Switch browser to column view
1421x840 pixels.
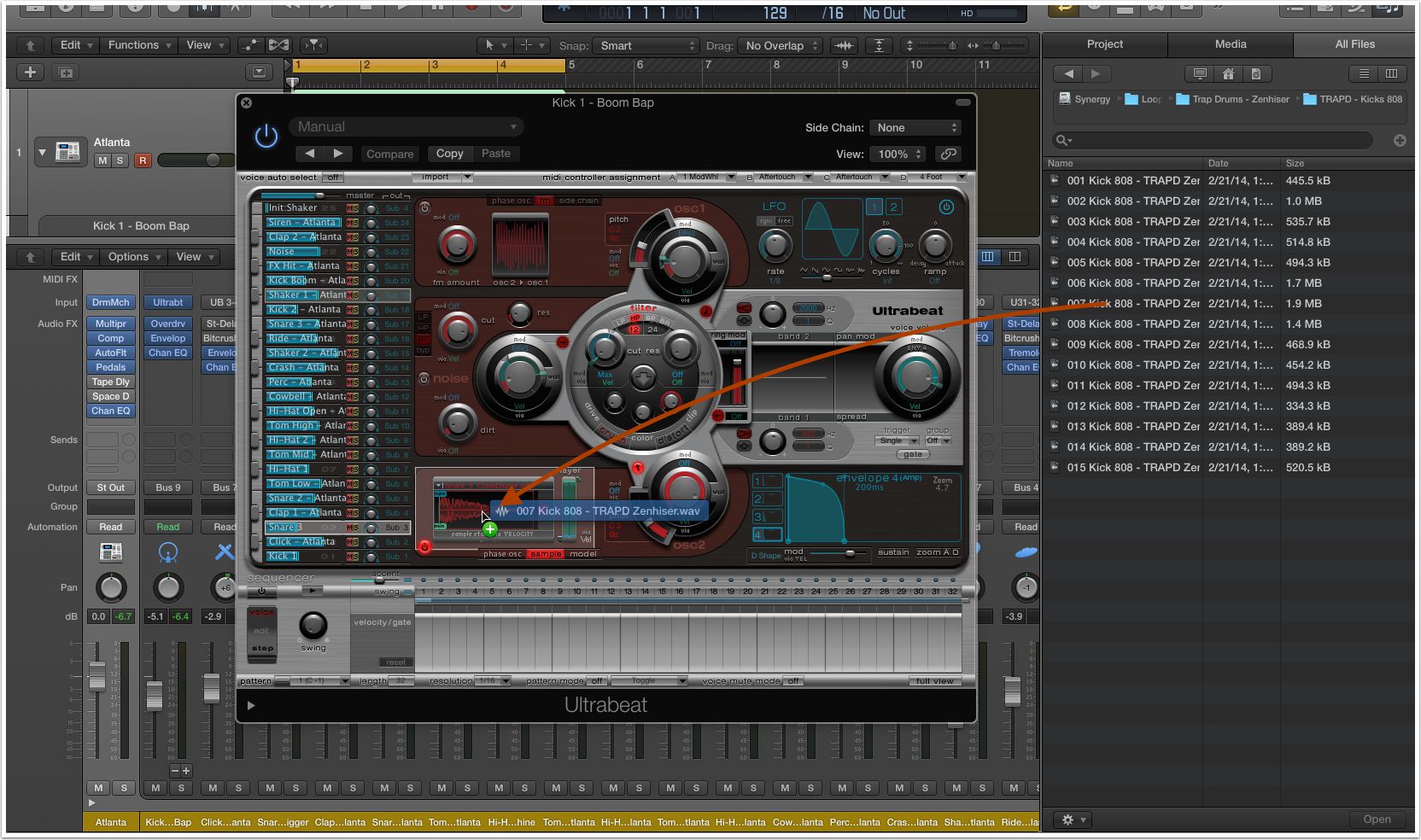1391,74
